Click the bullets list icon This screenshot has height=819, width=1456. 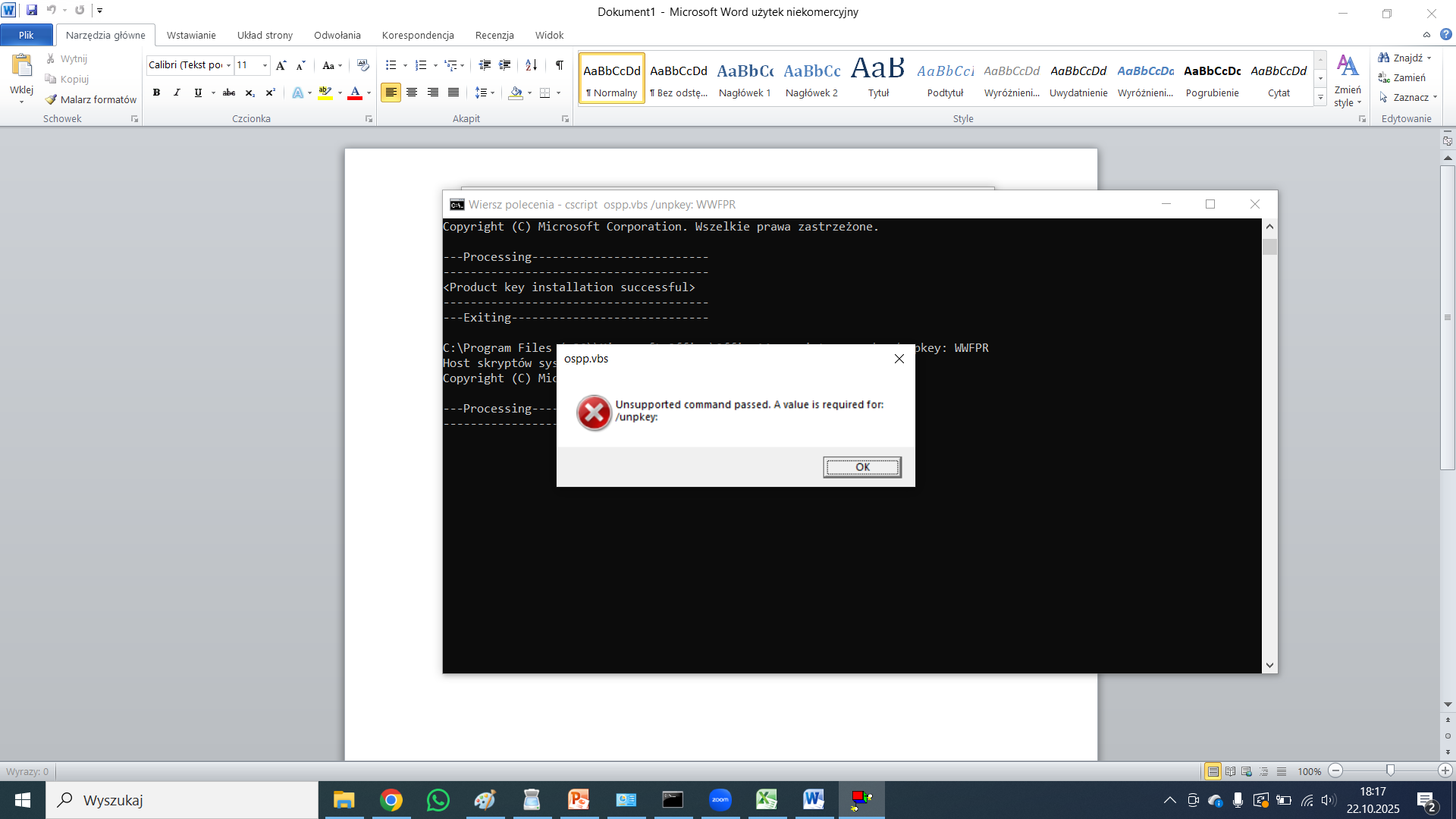point(391,65)
